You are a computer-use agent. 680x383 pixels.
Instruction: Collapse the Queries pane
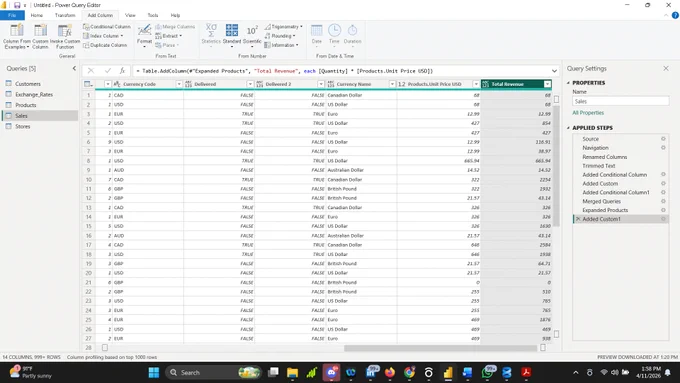pos(74,69)
